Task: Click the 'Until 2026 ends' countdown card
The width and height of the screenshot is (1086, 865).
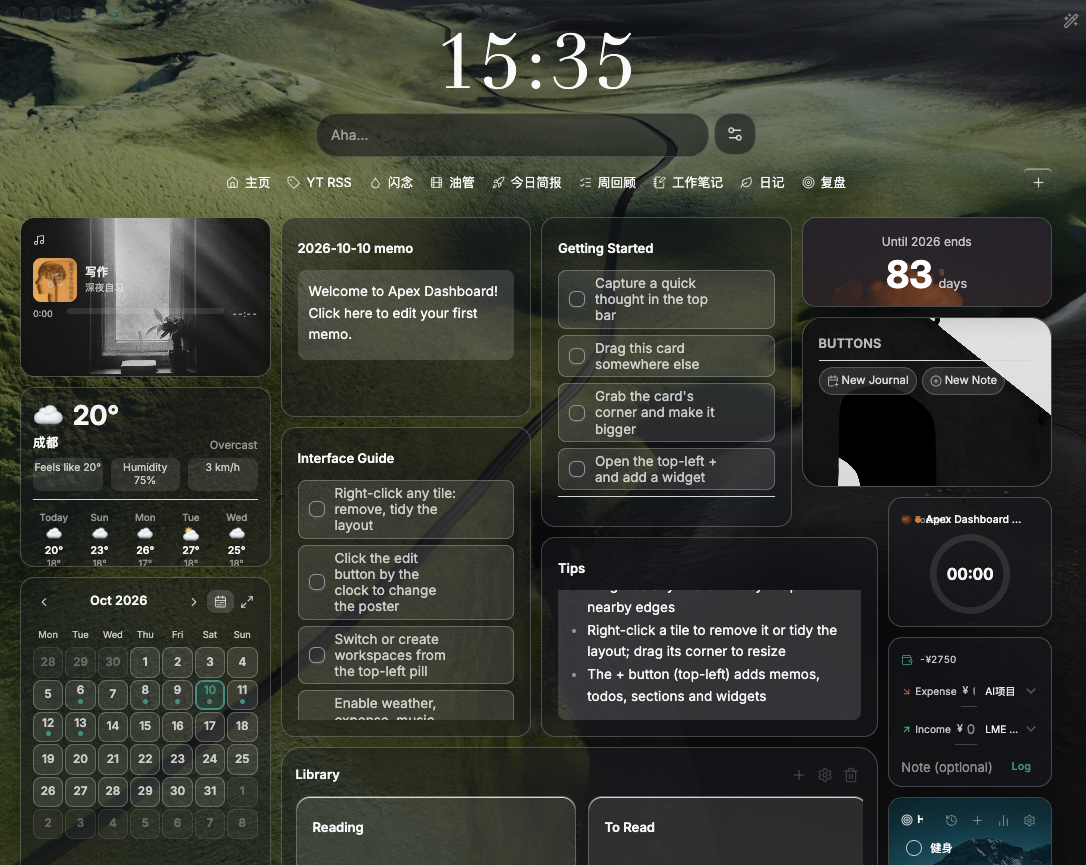Action: (927, 262)
